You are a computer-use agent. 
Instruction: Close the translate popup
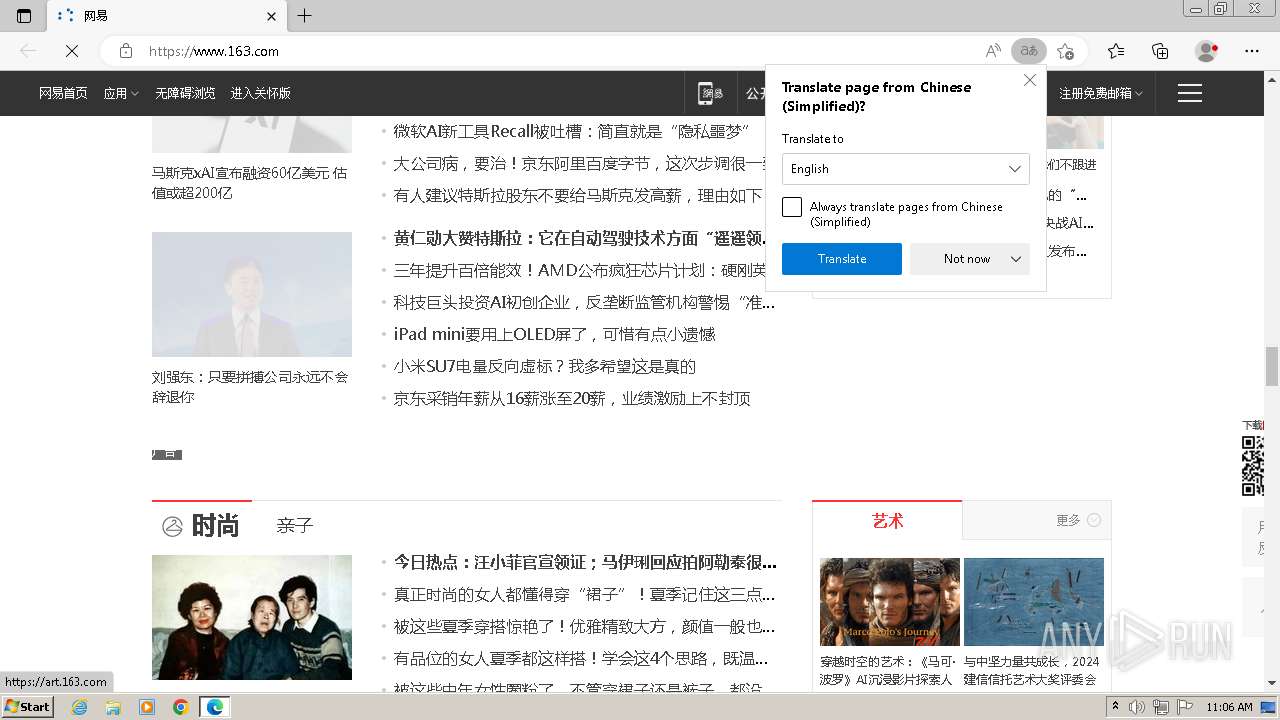[1030, 80]
